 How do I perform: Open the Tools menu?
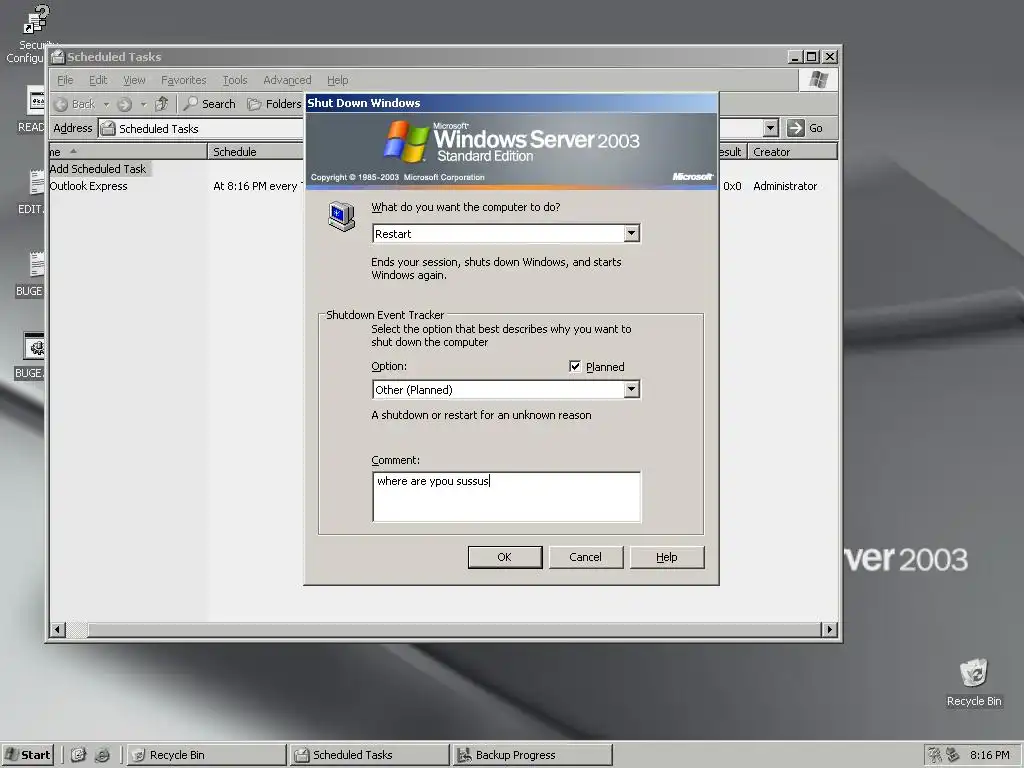click(235, 80)
